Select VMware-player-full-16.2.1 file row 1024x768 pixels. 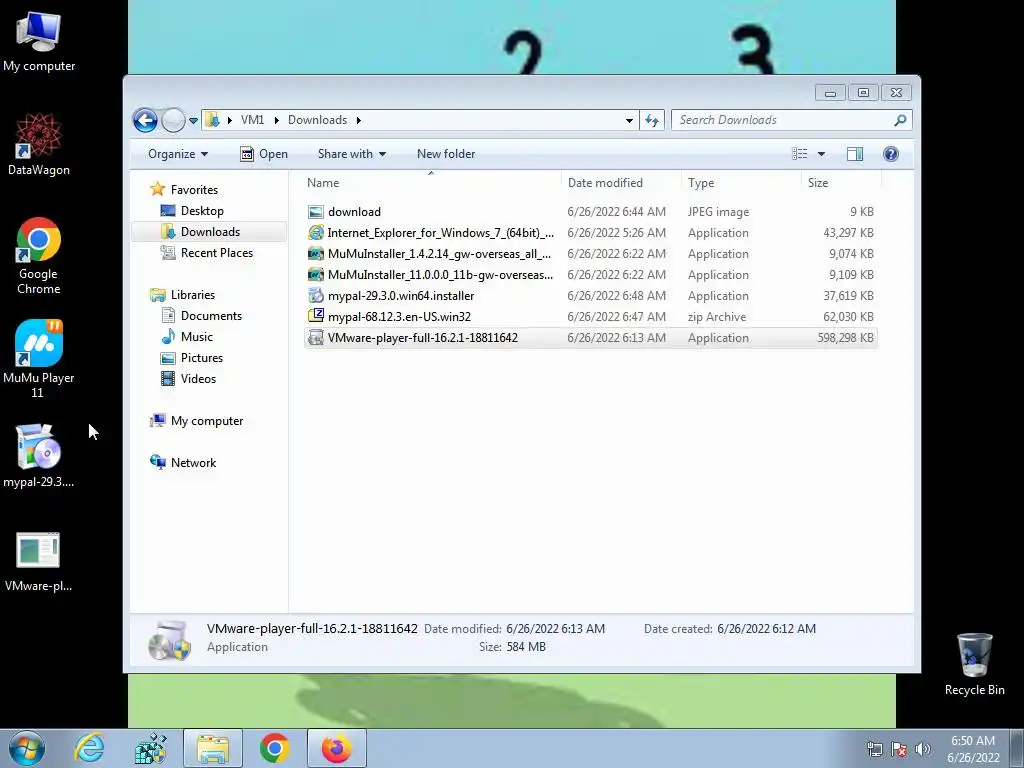(x=590, y=338)
